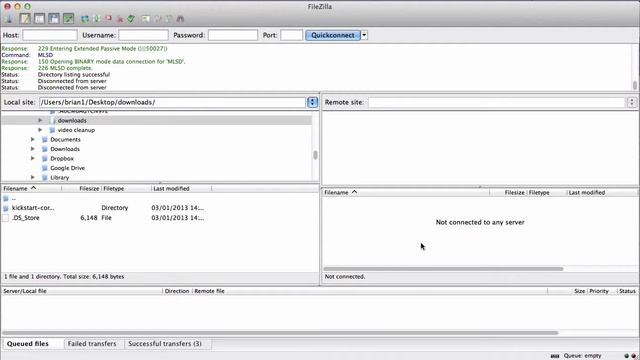Click the Password input field

tap(233, 35)
